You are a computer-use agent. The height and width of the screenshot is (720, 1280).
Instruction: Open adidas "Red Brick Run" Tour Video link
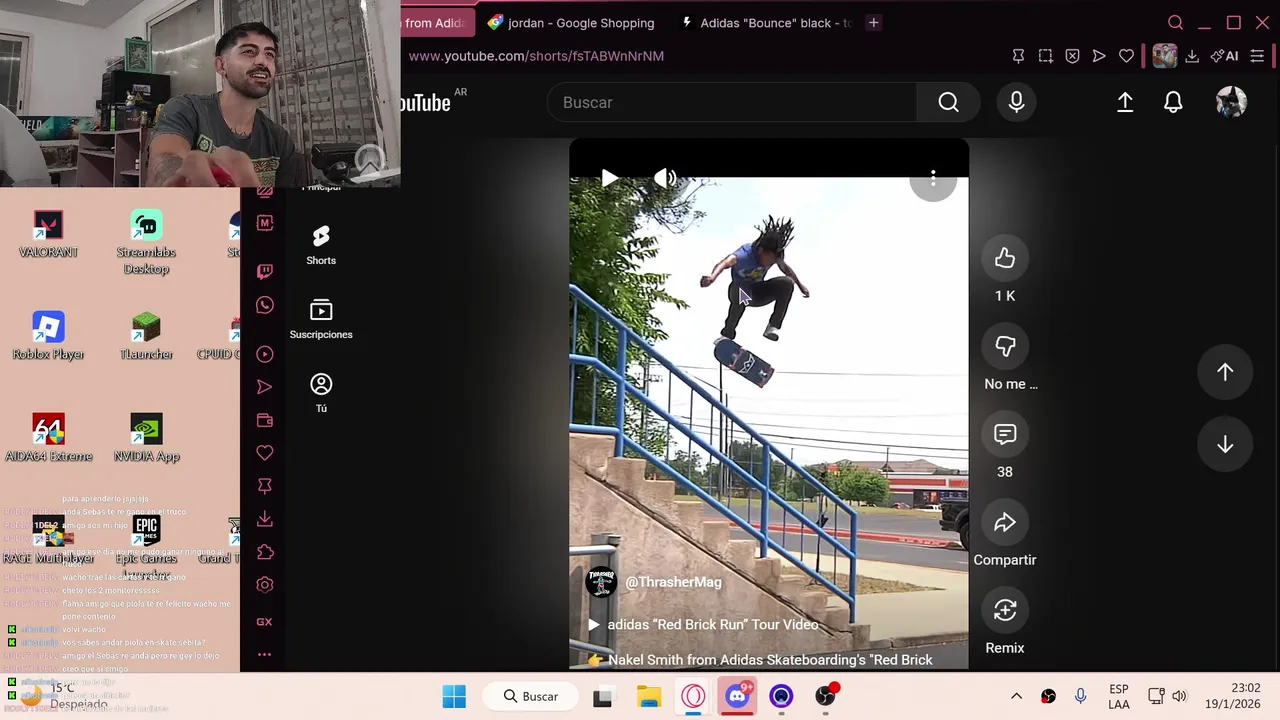point(713,624)
